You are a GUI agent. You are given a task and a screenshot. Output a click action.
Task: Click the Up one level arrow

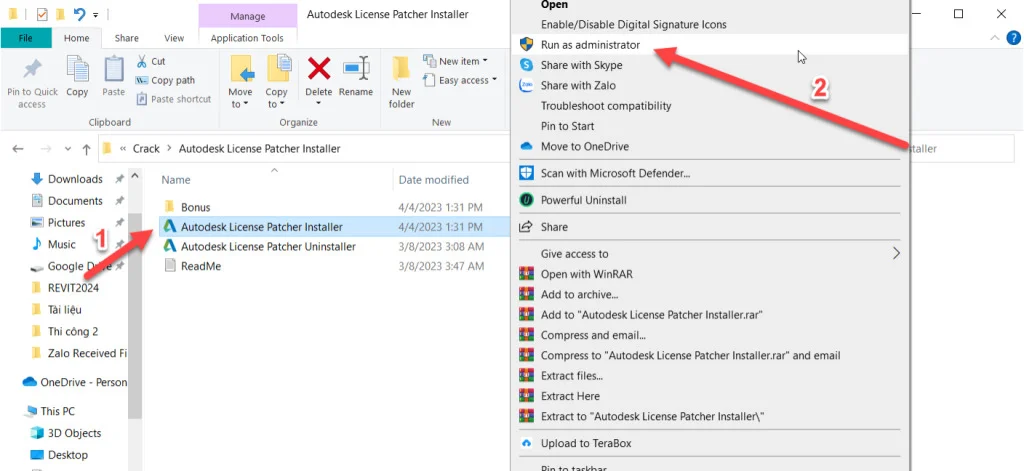(86, 149)
